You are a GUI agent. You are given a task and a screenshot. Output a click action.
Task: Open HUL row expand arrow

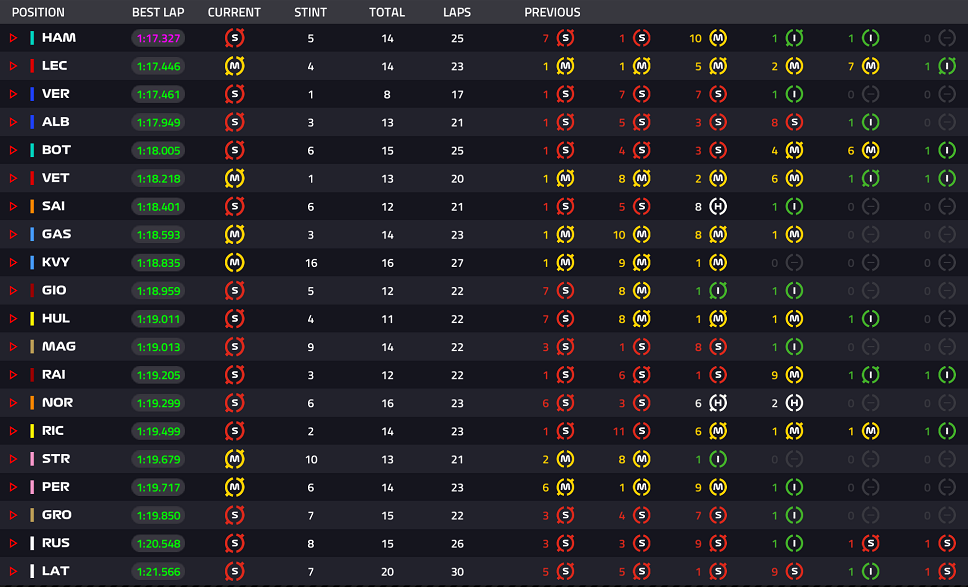pos(13,318)
